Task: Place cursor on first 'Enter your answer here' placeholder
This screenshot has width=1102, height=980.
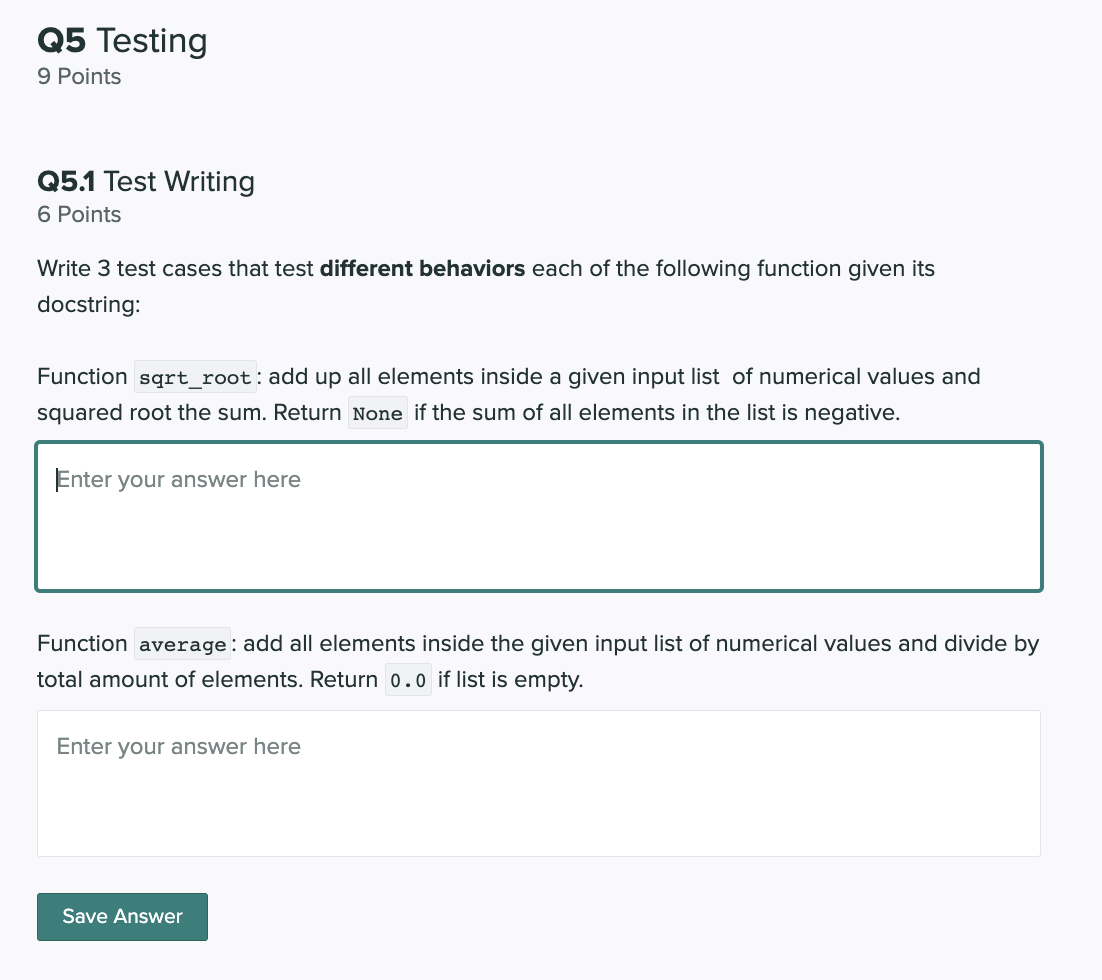Action: pos(179,479)
